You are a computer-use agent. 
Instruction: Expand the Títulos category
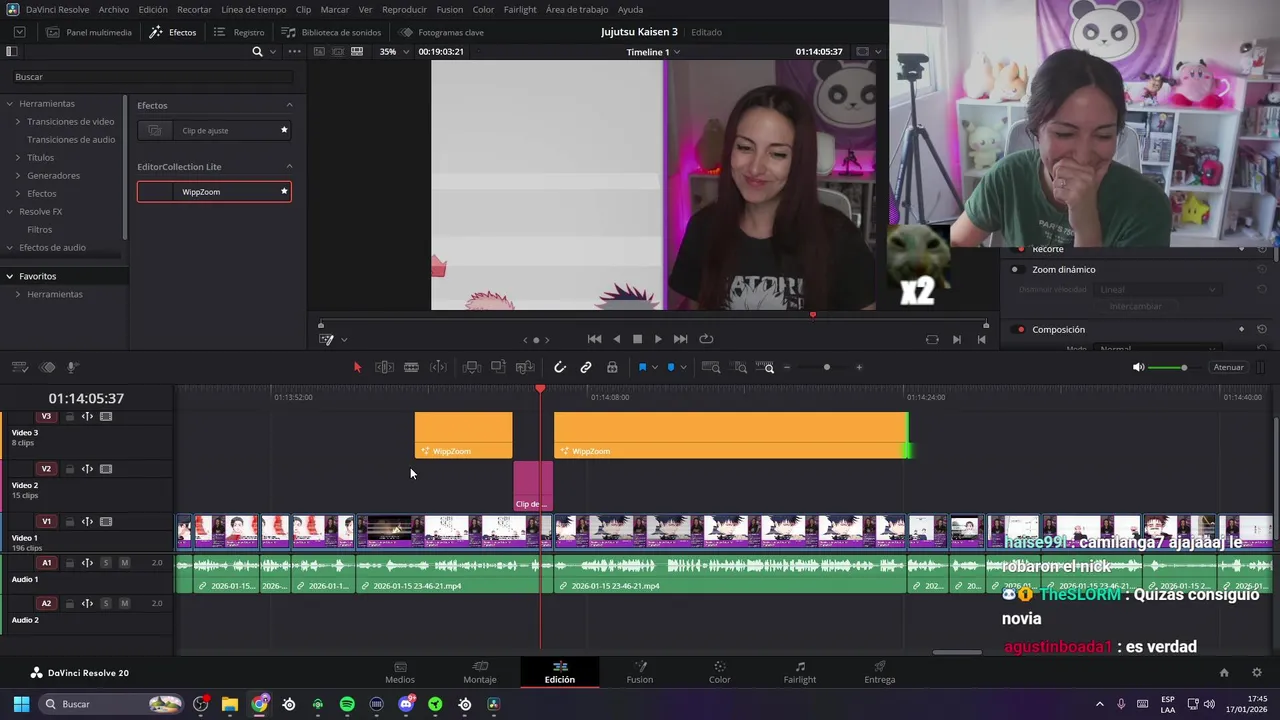pos(18,157)
